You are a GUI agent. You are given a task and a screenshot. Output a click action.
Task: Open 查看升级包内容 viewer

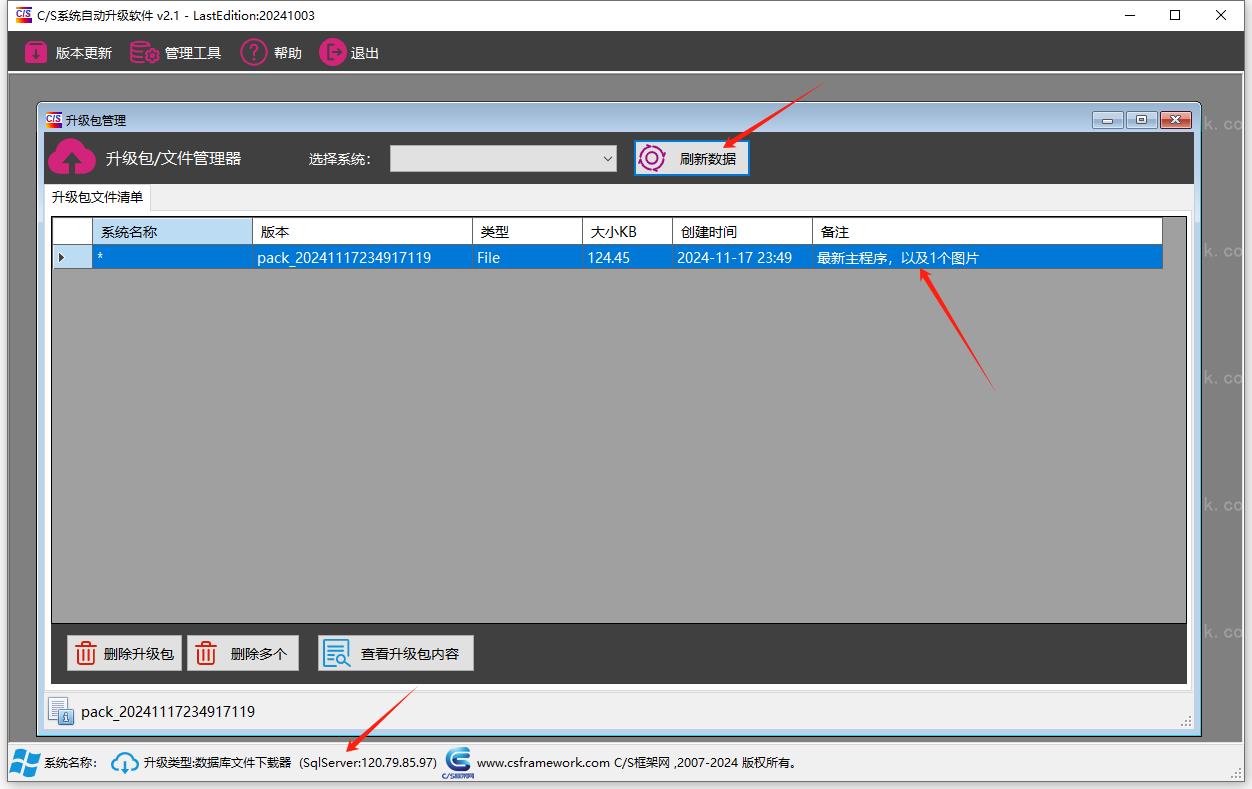tap(395, 654)
